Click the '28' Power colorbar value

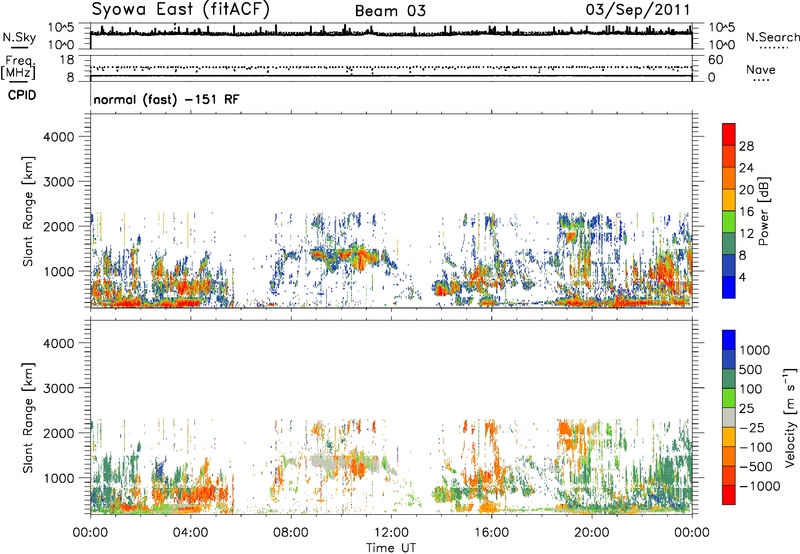746,146
